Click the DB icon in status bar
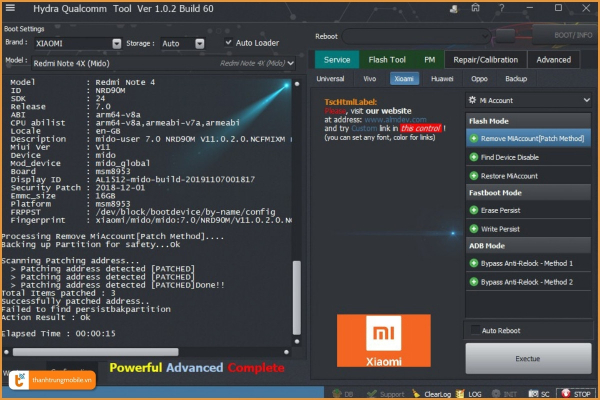Viewport: 600px width, 400px height. pyautogui.click(x=339, y=394)
